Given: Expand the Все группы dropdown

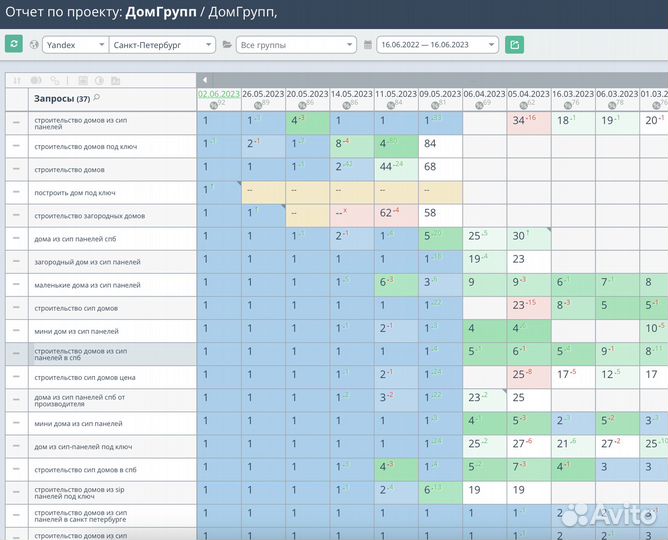Looking at the screenshot, I should tap(296, 45).
